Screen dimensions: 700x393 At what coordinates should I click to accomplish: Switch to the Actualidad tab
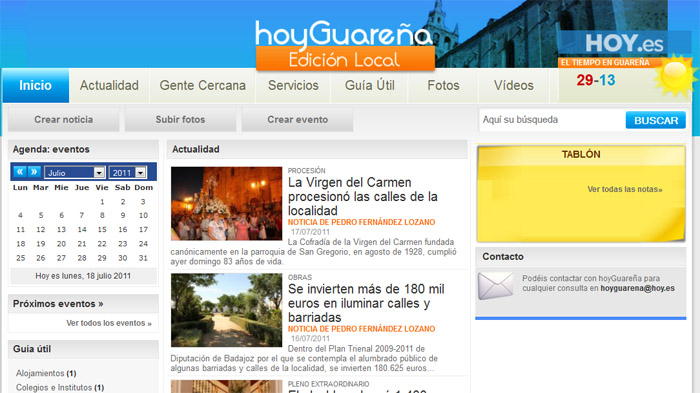109,85
